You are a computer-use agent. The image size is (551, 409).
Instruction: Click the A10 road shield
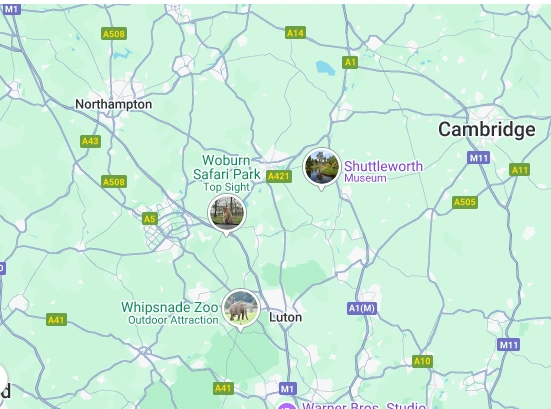[x=422, y=361]
